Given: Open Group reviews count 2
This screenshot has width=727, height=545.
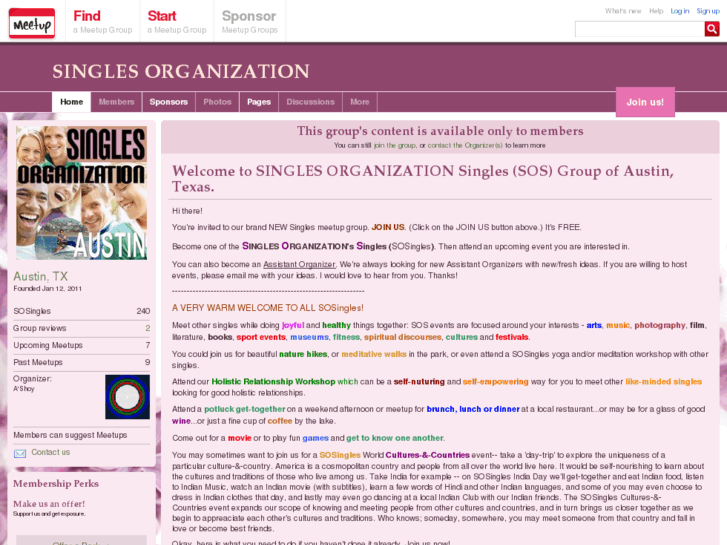Looking at the screenshot, I should point(82,328).
